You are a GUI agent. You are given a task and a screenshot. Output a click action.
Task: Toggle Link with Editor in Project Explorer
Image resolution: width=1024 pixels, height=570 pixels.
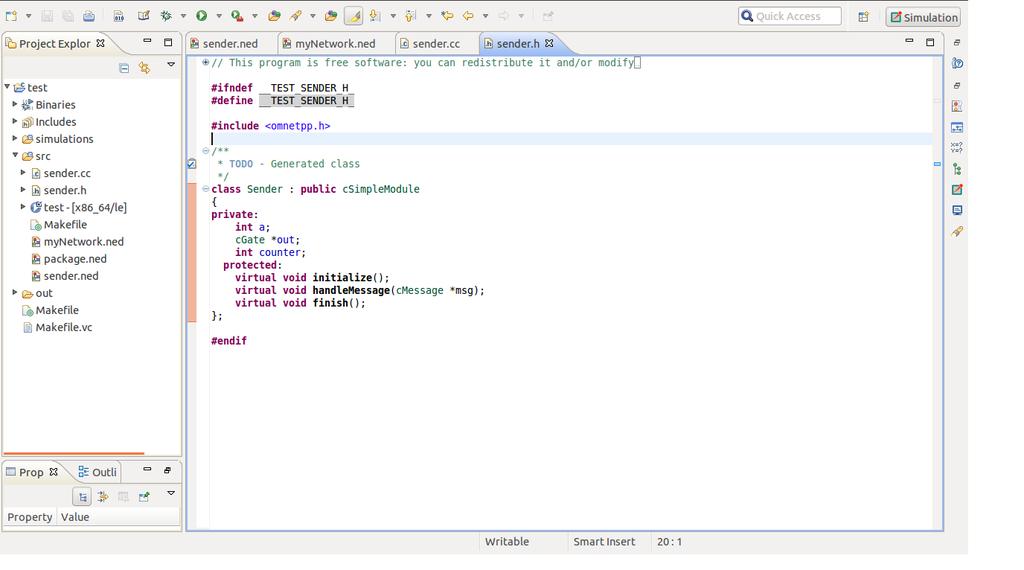coord(144,68)
